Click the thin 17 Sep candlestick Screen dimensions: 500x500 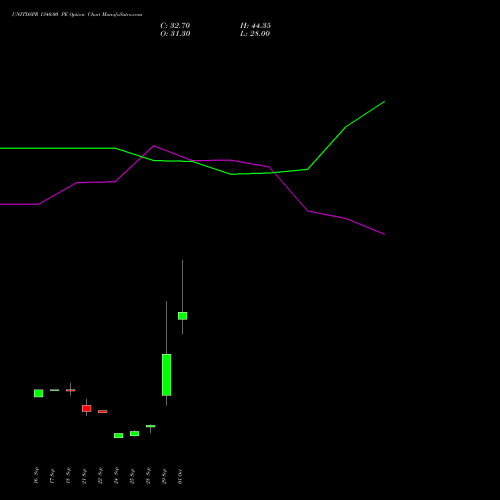tap(55, 390)
